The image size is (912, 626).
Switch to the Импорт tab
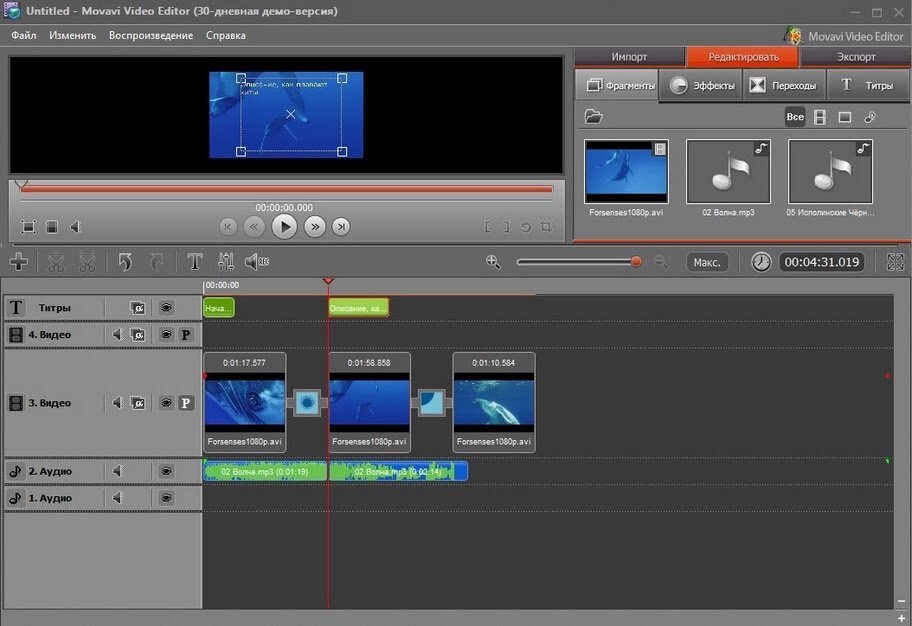[x=629, y=56]
